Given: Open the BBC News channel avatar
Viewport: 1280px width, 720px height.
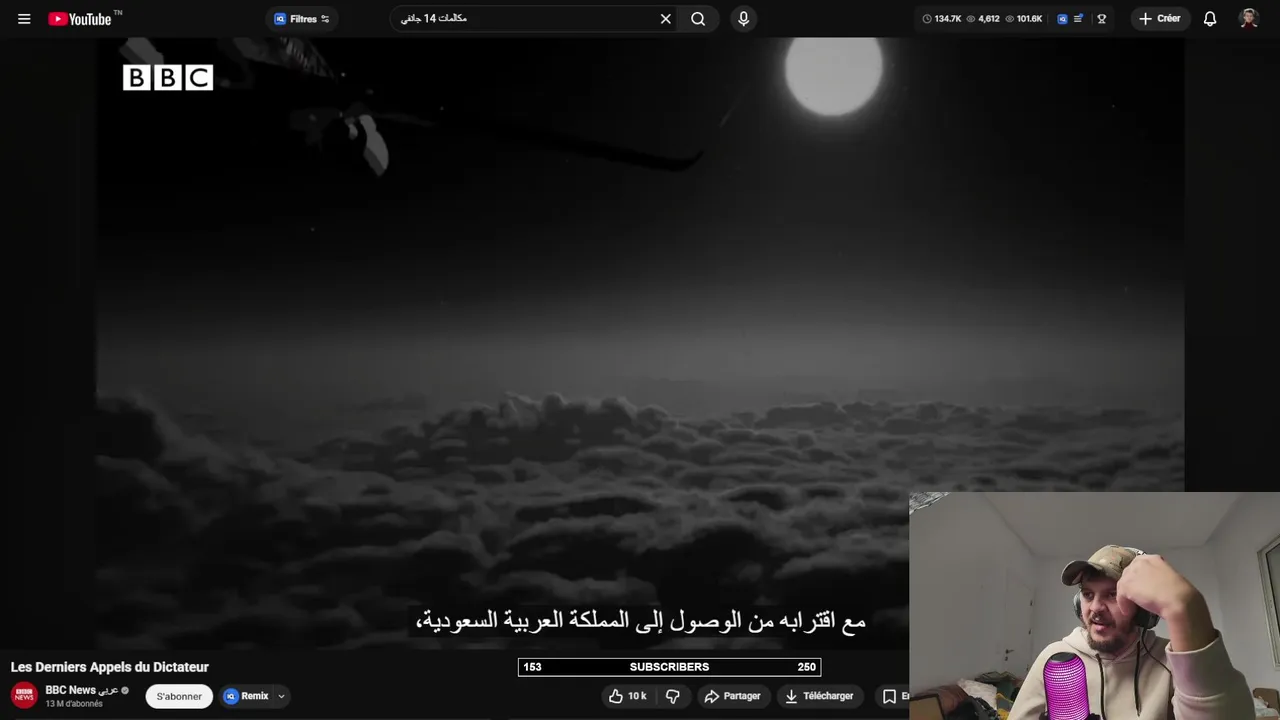Looking at the screenshot, I should 24,695.
